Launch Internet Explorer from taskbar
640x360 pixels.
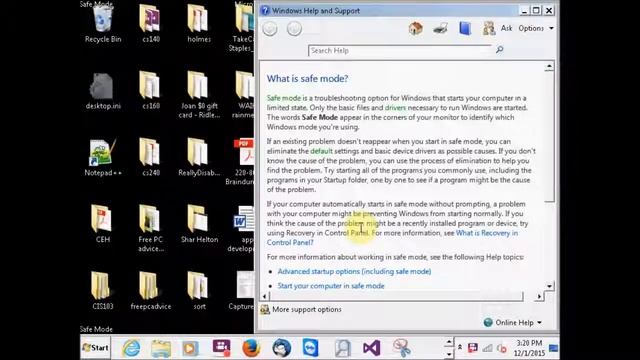131,348
